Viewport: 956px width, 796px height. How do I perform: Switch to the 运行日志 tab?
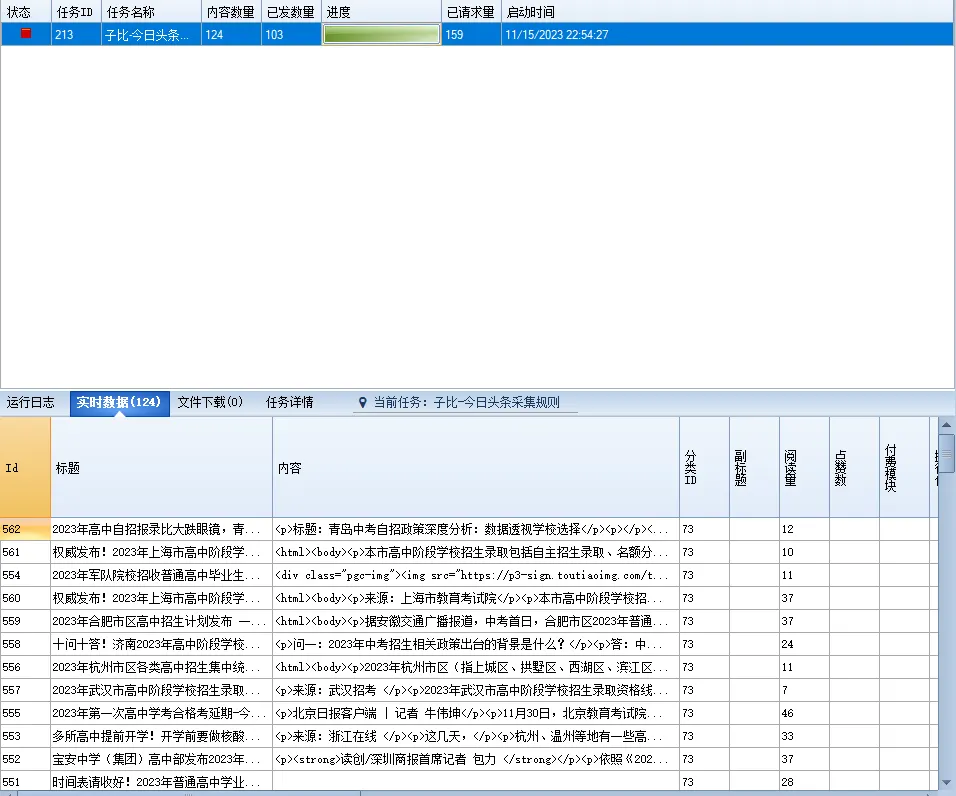[30, 402]
